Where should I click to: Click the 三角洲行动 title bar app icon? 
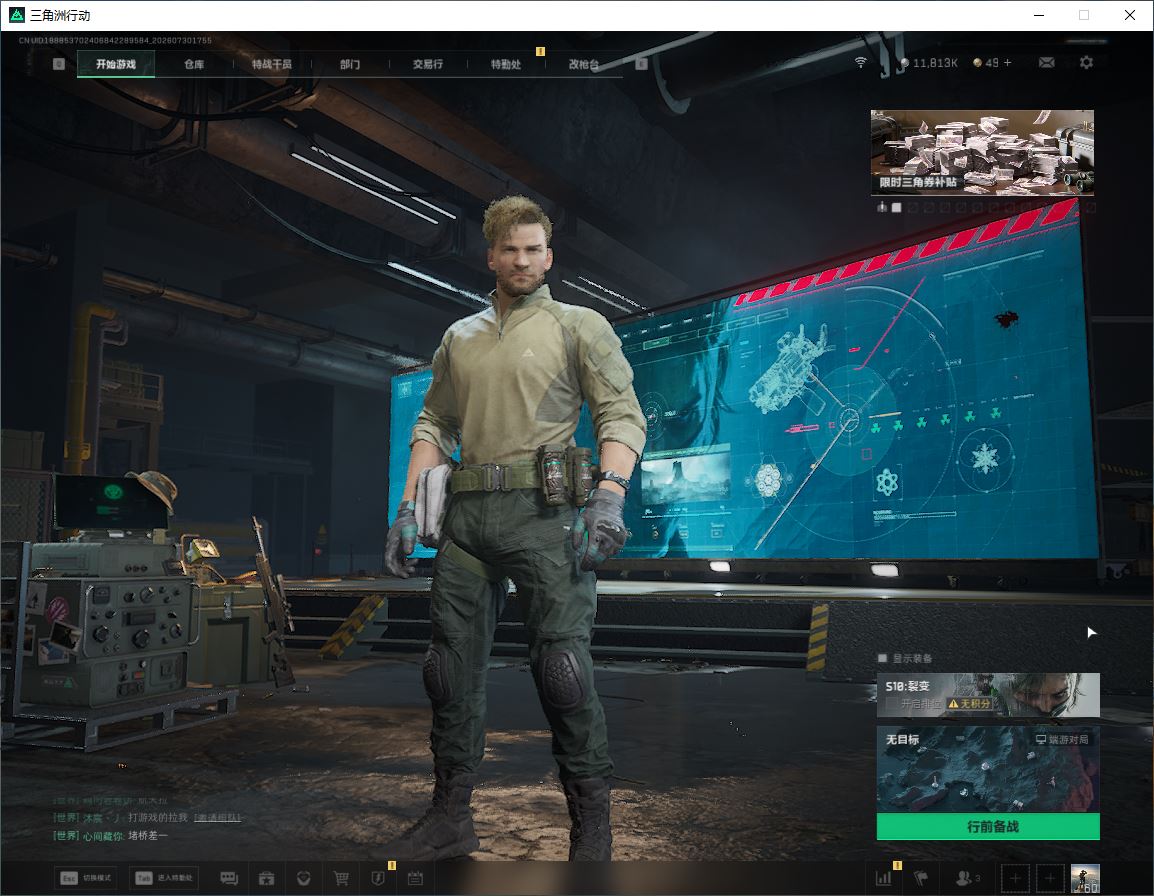tap(16, 15)
